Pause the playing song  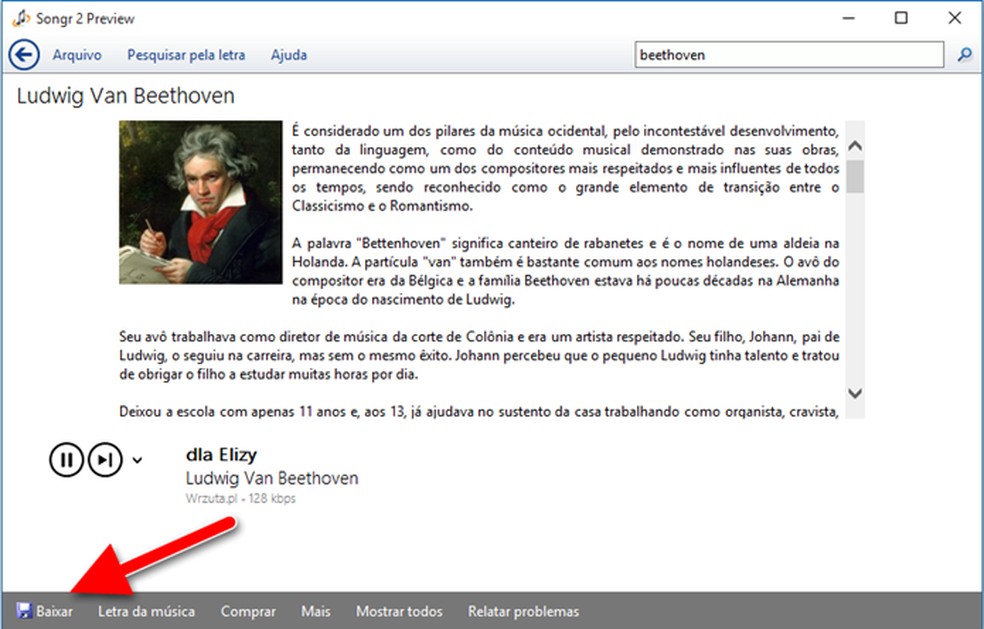(x=66, y=460)
